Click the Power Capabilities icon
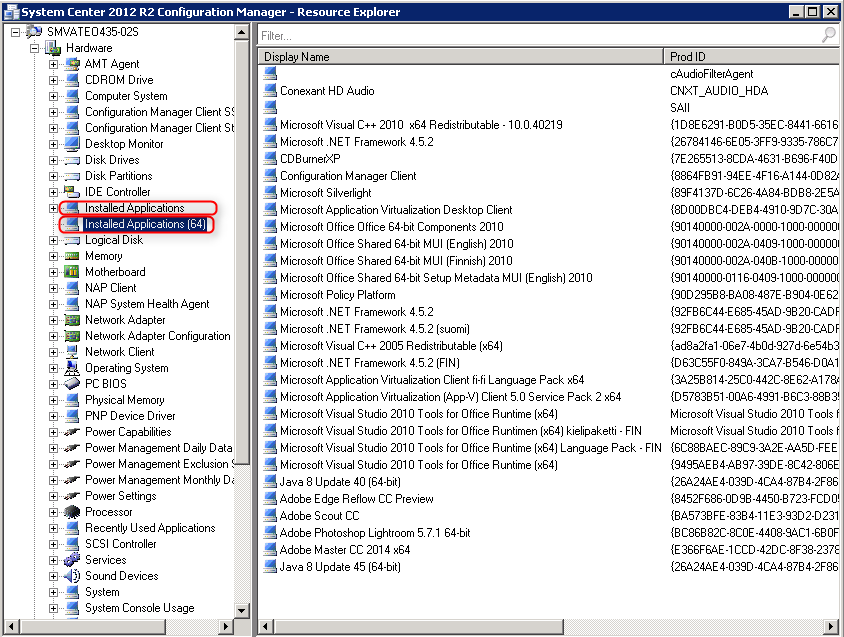The height and width of the screenshot is (637, 844). click(x=72, y=432)
